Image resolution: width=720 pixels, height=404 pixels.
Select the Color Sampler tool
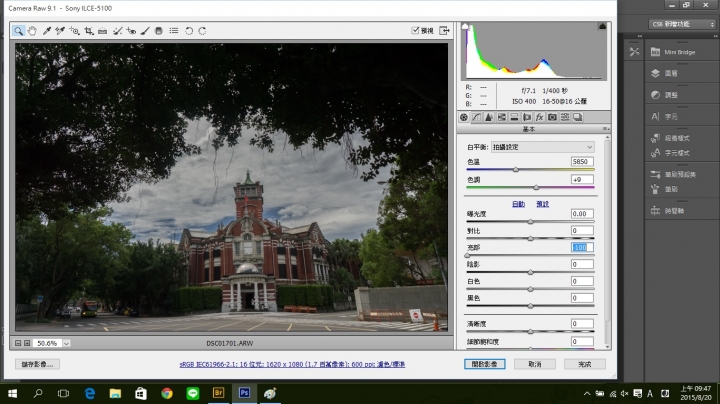60,31
